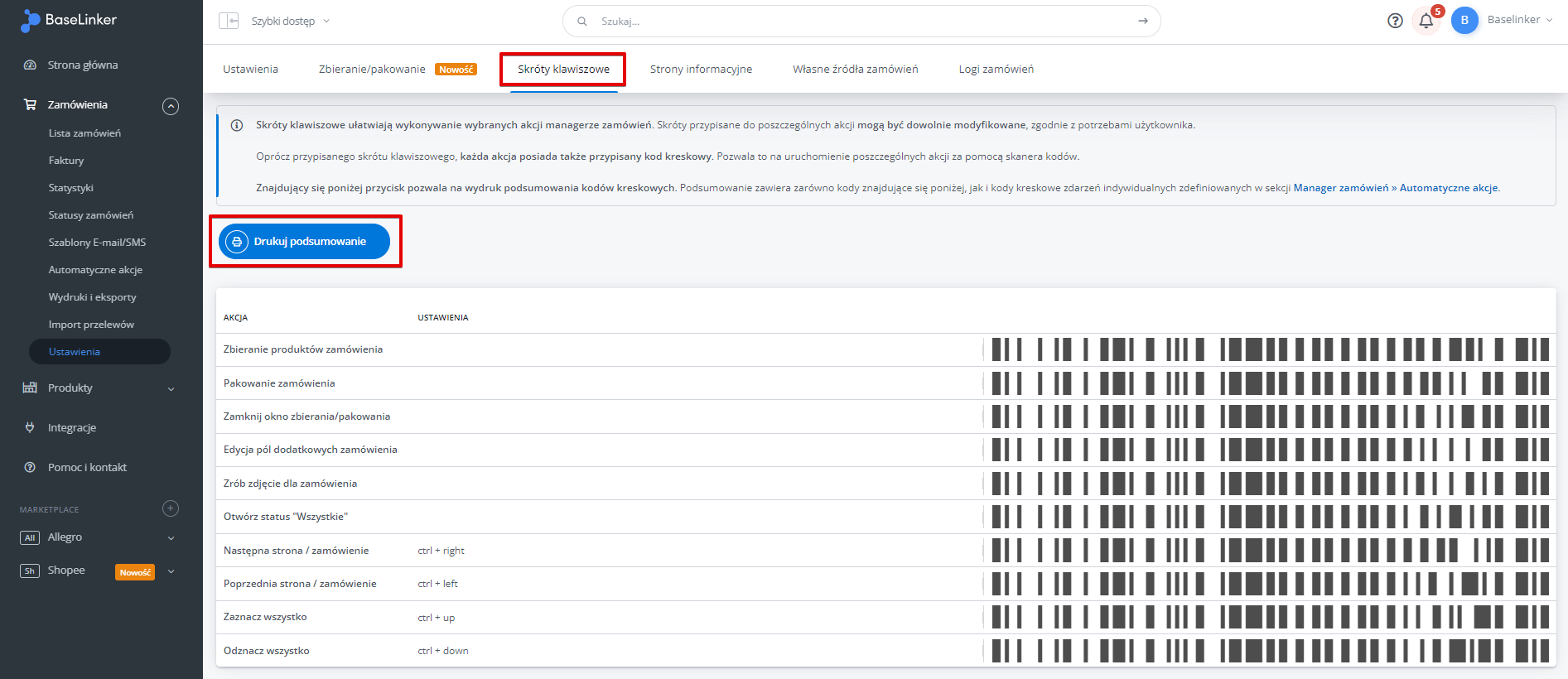Collapse the sidebar with the panel icon
This screenshot has width=1568, height=679.
229,21
